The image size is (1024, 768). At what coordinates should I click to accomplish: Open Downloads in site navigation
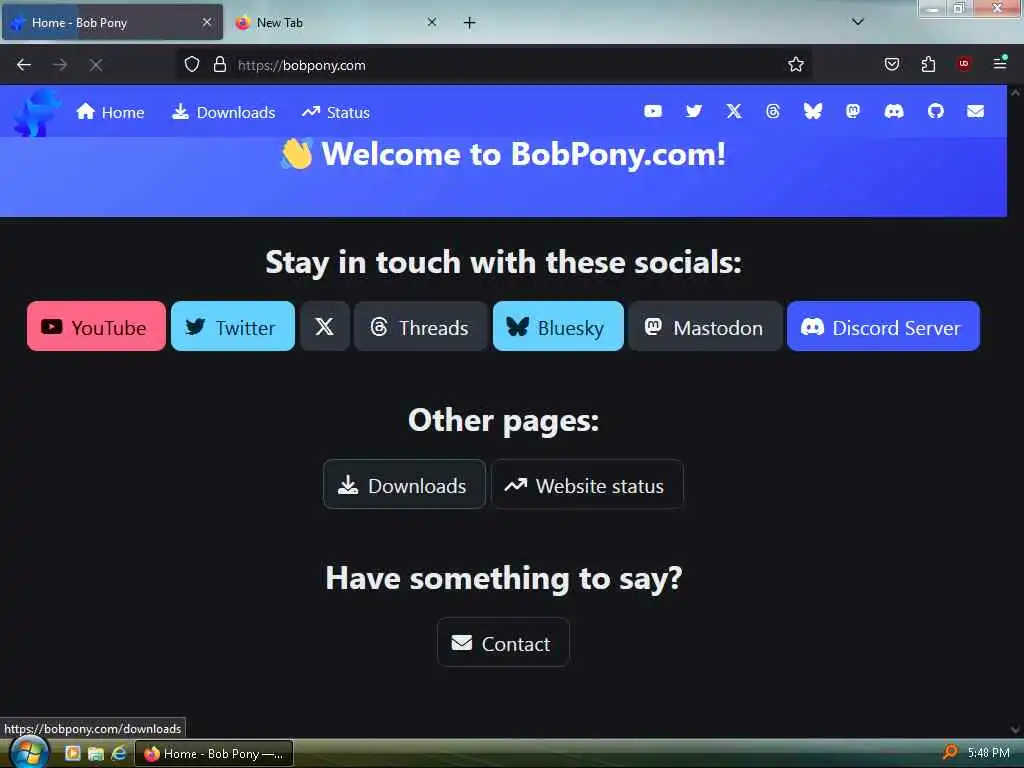pyautogui.click(x=223, y=112)
